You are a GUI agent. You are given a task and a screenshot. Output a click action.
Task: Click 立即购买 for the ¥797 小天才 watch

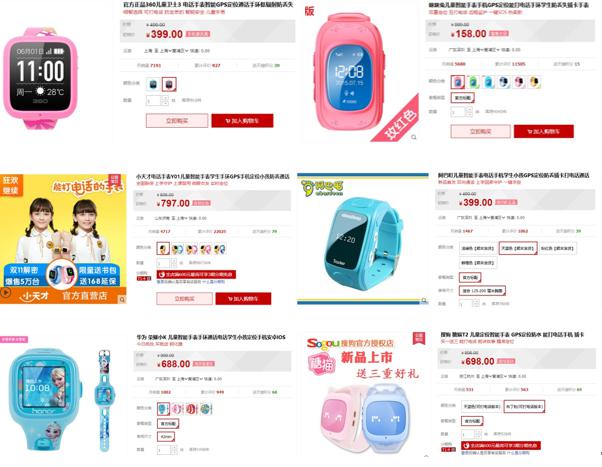tap(184, 298)
